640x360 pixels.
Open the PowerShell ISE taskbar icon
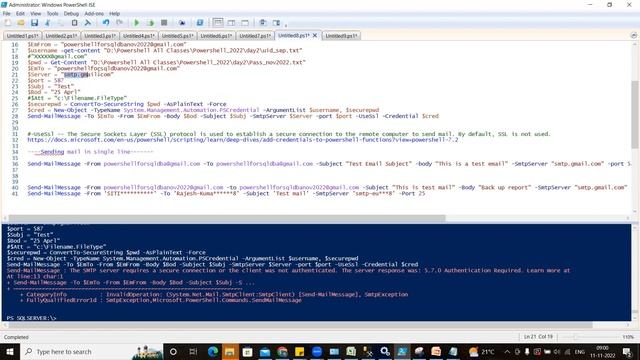click(x=402, y=351)
